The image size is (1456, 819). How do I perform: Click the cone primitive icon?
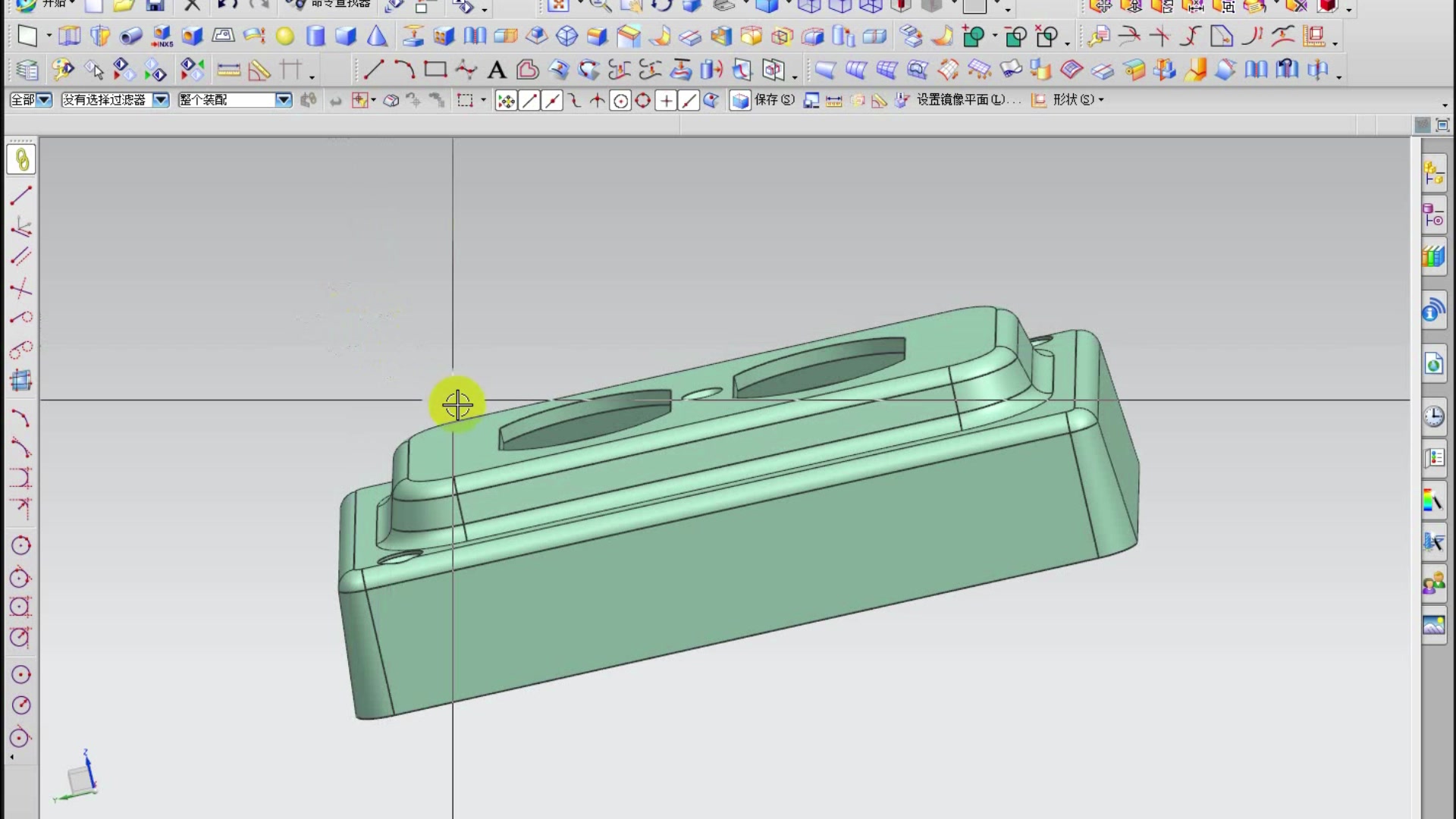pyautogui.click(x=377, y=36)
